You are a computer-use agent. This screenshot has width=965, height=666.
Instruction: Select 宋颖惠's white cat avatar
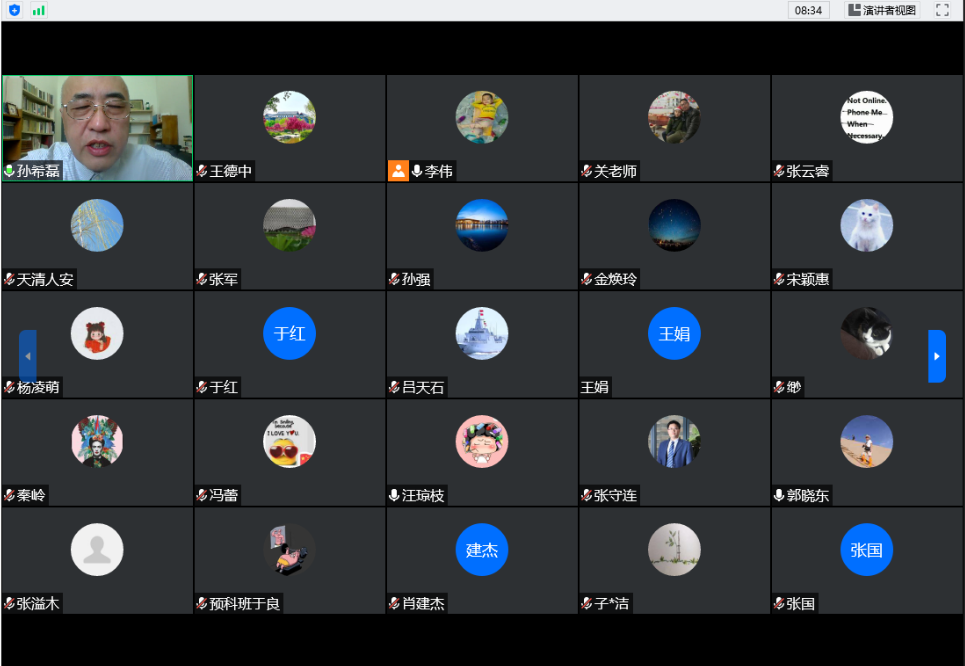[866, 226]
